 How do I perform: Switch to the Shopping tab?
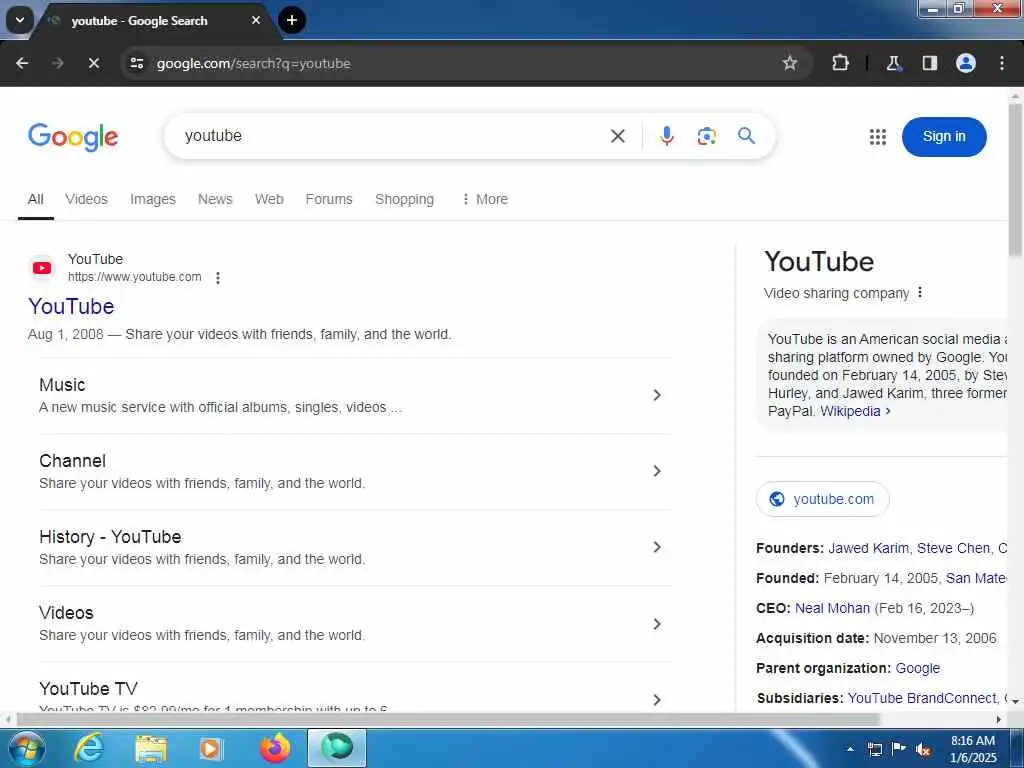click(404, 199)
